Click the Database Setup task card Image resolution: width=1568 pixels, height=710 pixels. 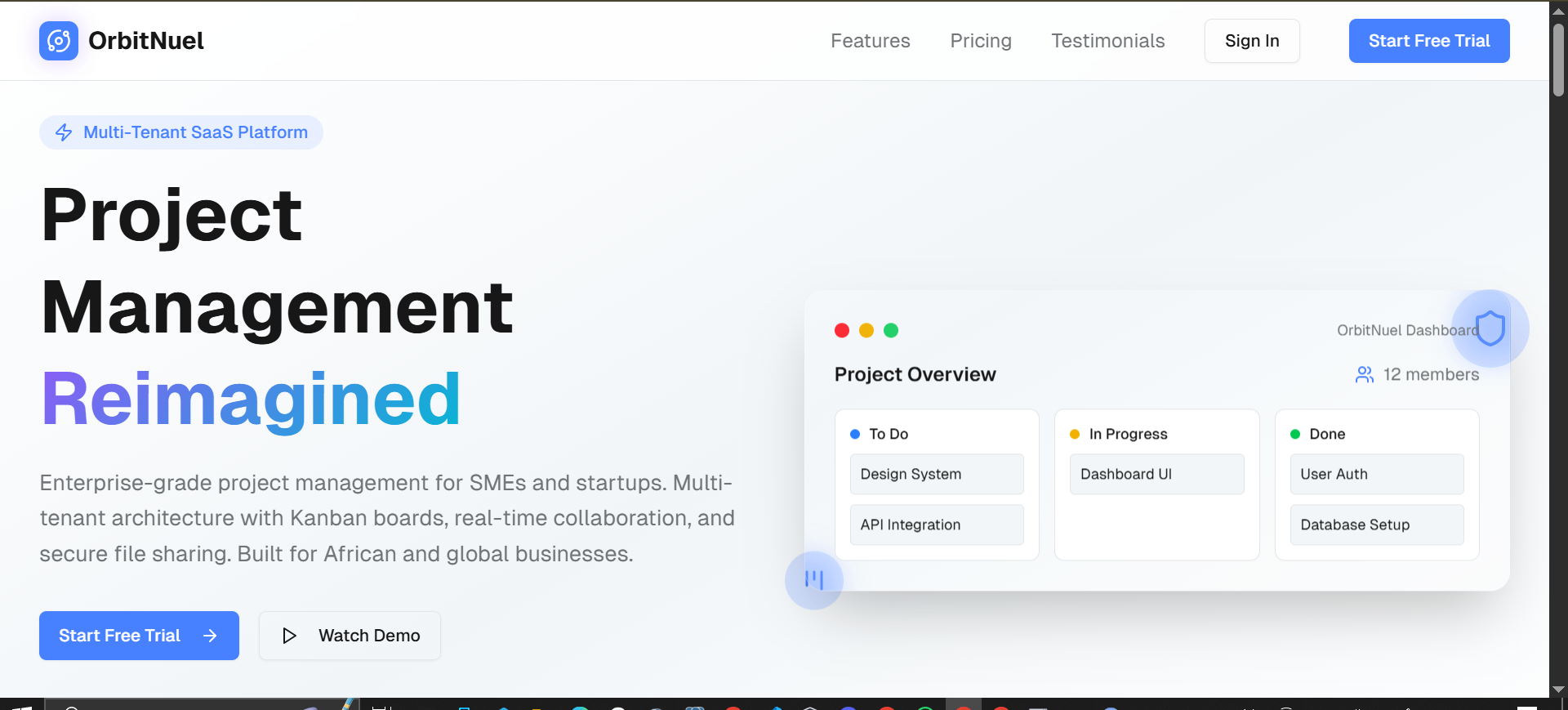point(1376,525)
